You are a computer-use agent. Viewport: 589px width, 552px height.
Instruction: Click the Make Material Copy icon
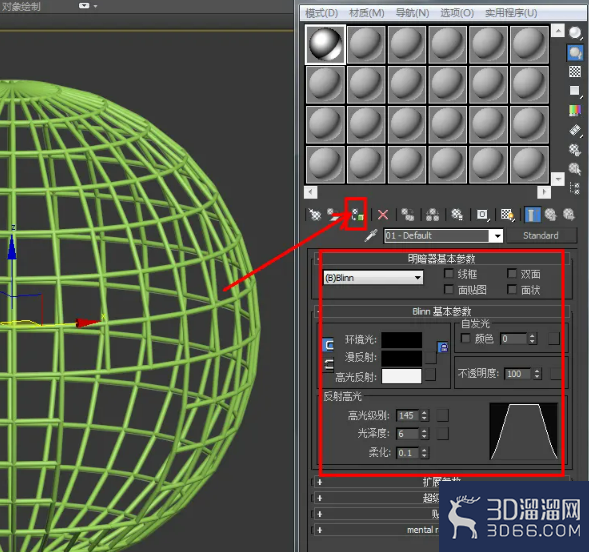[x=408, y=215]
